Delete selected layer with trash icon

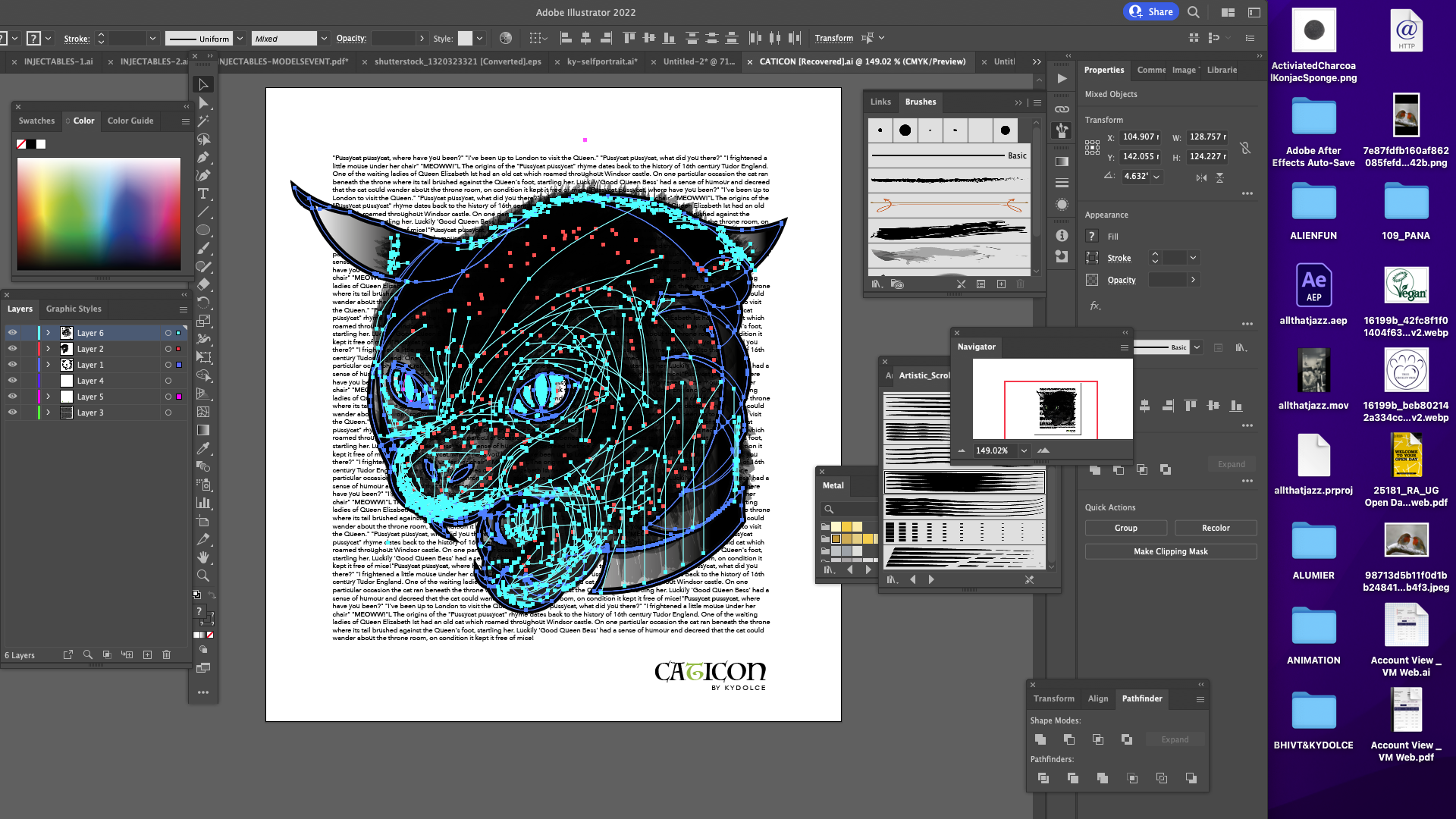(x=167, y=654)
